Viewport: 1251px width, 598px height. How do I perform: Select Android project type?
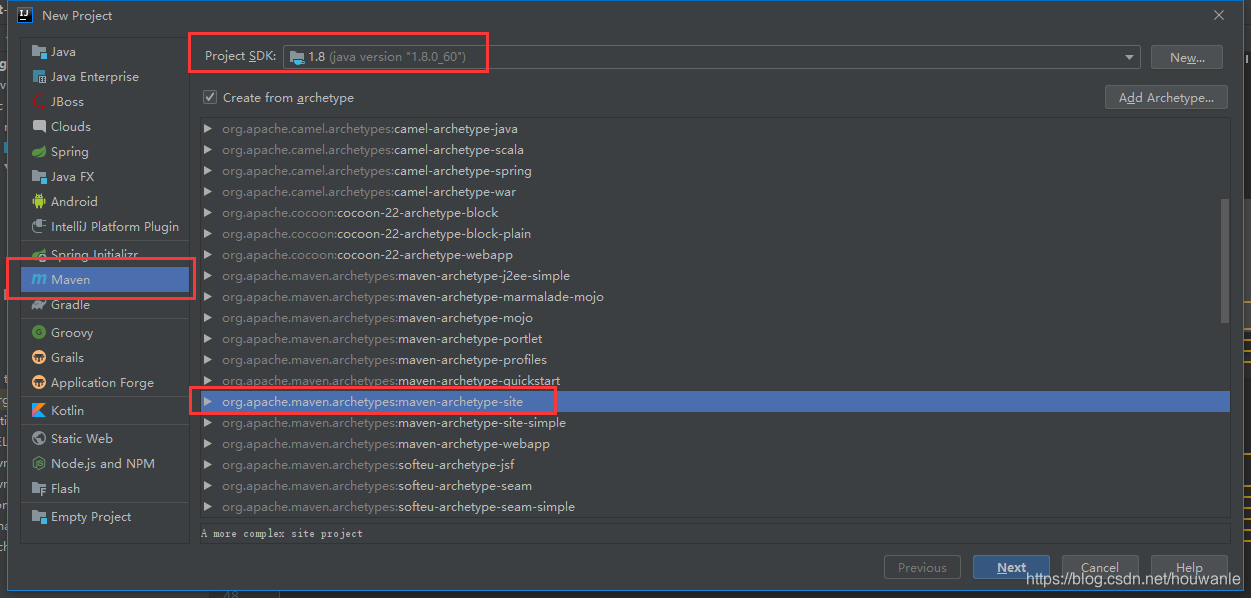click(105, 201)
